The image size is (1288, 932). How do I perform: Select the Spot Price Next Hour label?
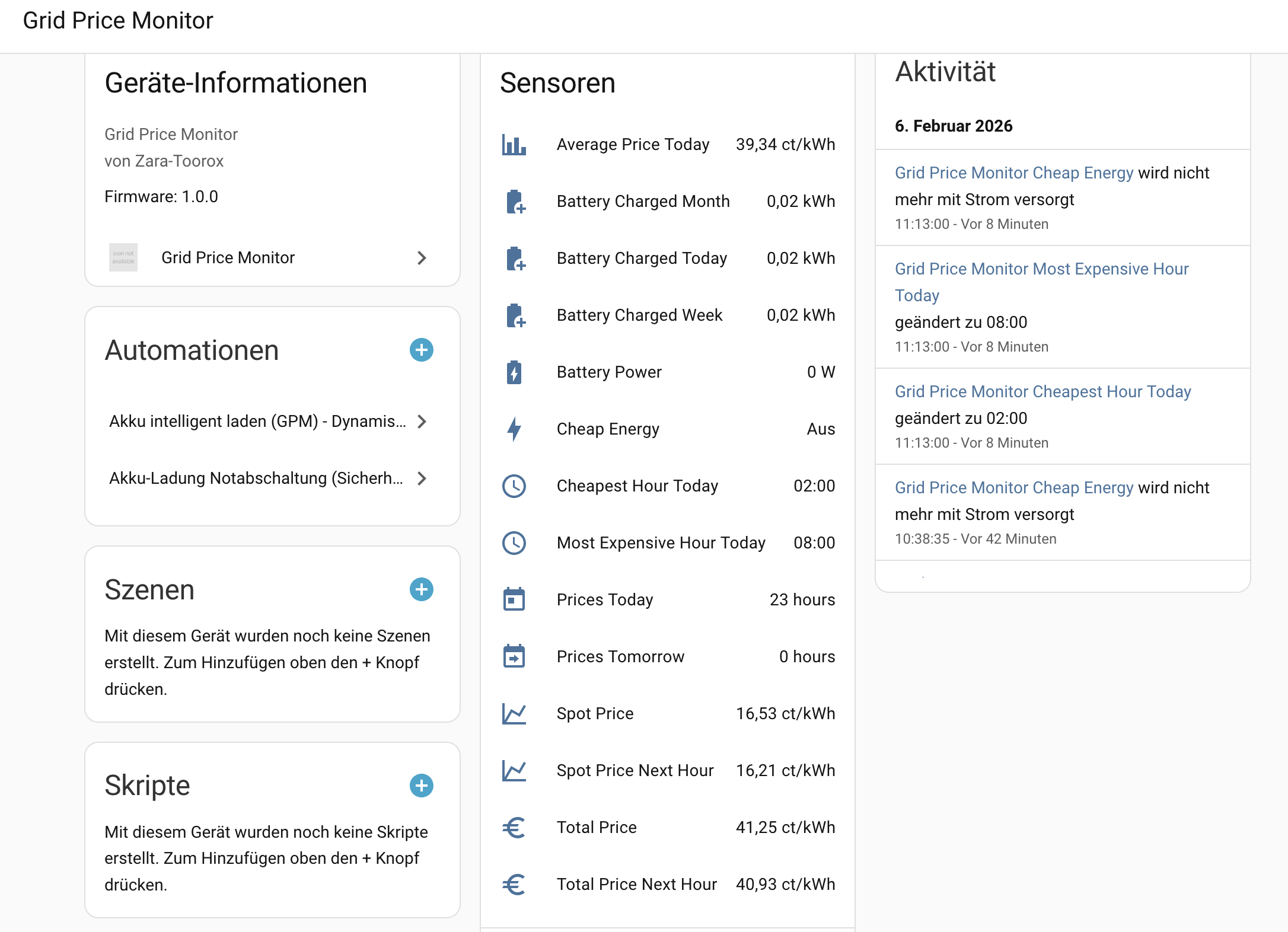coord(635,771)
